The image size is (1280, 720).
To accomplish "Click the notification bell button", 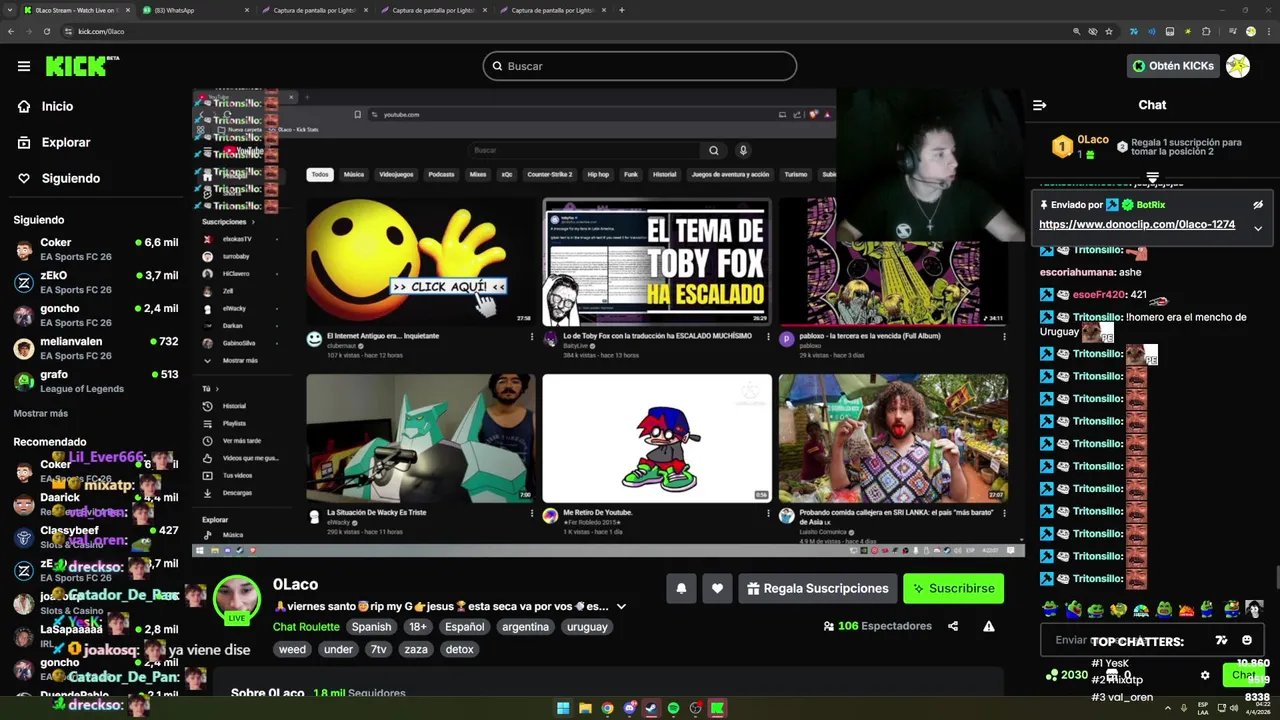I will [x=681, y=588].
